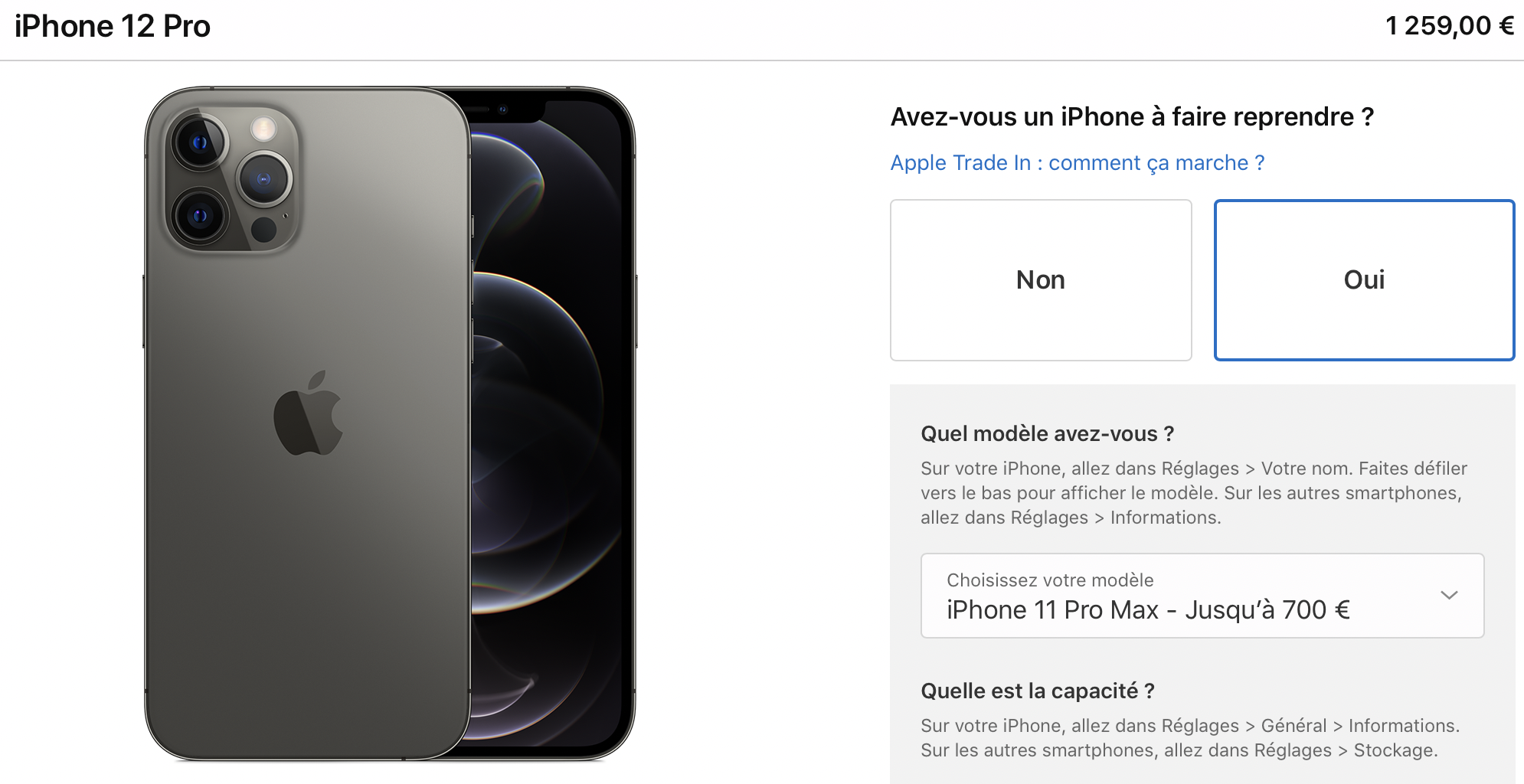Viewport: 1524px width, 784px height.
Task: Click the lowest large camera lens
Action: 199,216
